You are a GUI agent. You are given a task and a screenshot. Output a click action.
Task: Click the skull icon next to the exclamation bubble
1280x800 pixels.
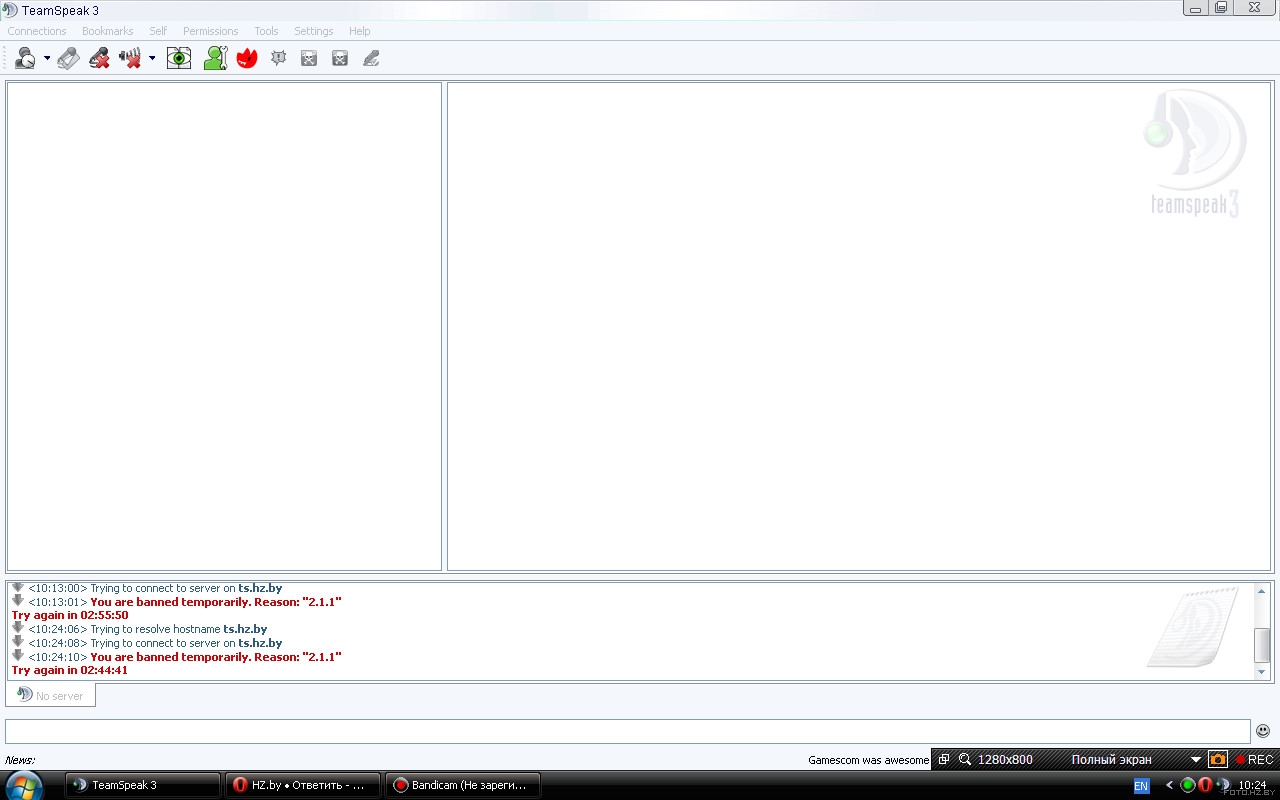pyautogui.click(x=309, y=59)
